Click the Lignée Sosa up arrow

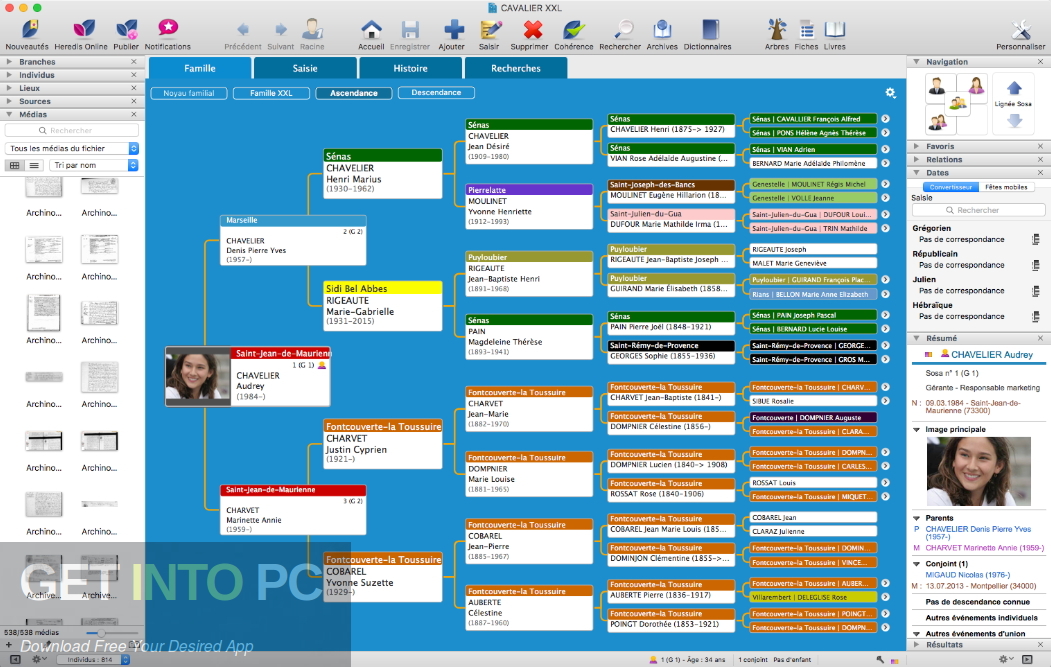[1014, 87]
